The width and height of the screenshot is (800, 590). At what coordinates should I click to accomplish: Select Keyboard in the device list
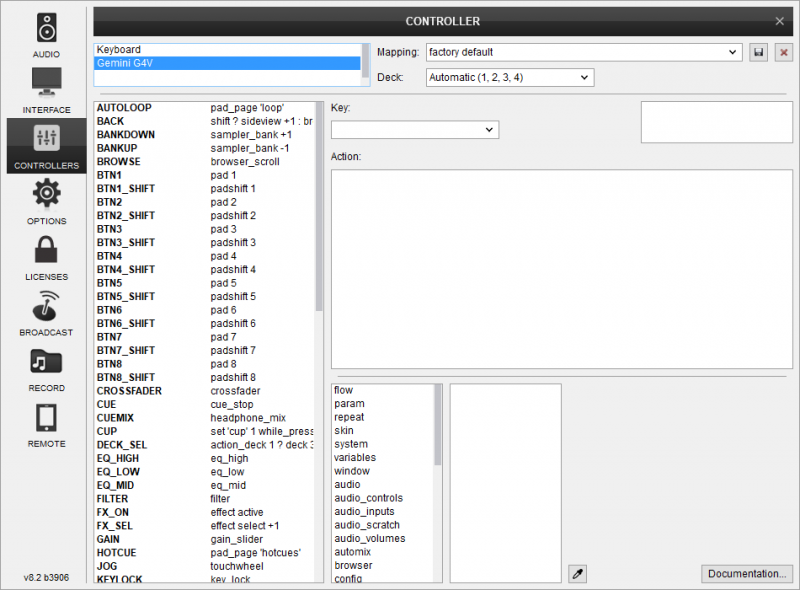coord(120,49)
